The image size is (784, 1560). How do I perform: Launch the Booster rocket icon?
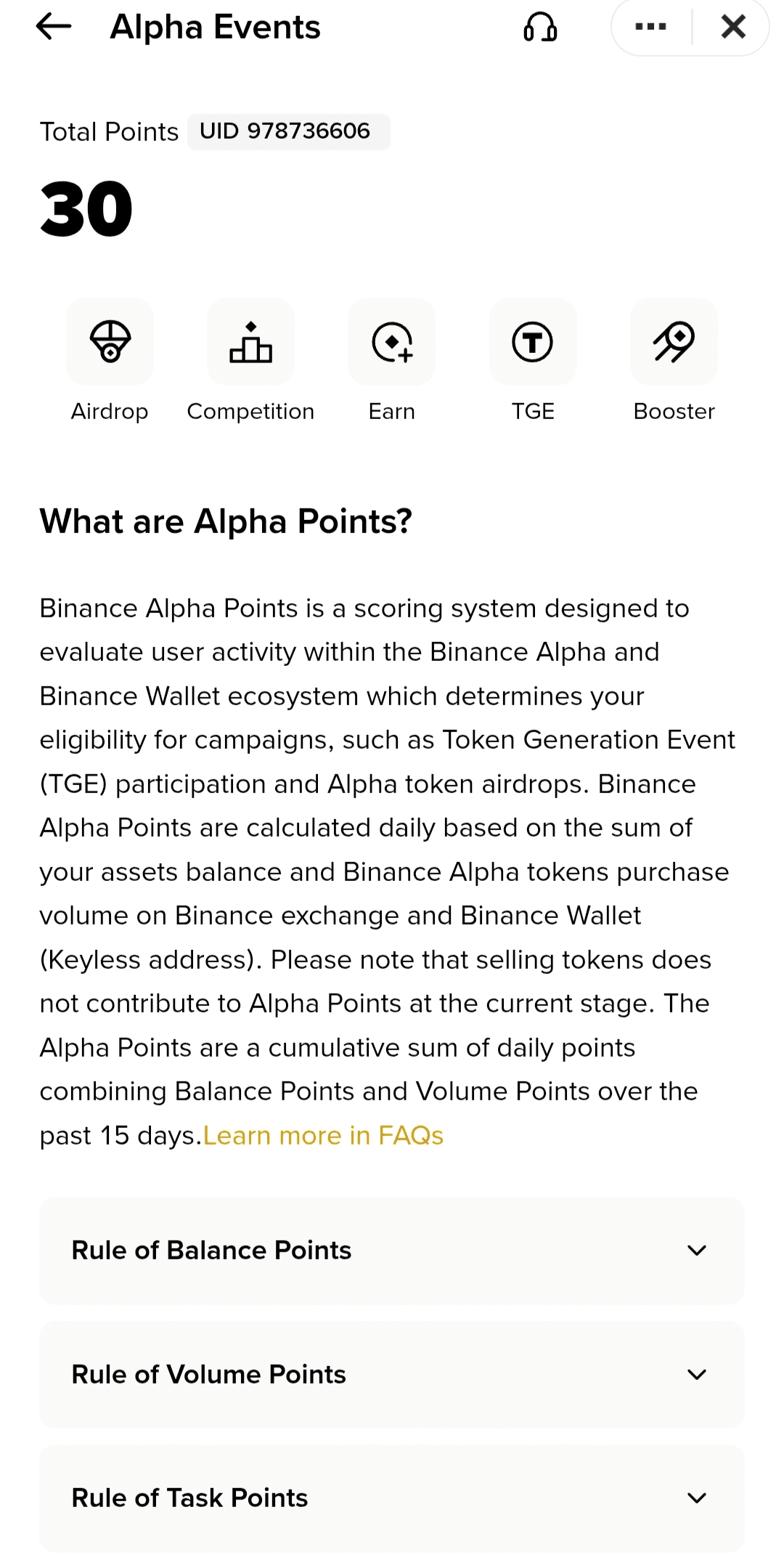pyautogui.click(x=674, y=341)
